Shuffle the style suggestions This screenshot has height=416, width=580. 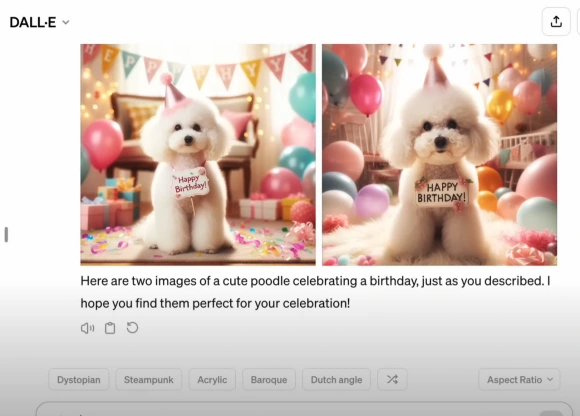pos(392,379)
